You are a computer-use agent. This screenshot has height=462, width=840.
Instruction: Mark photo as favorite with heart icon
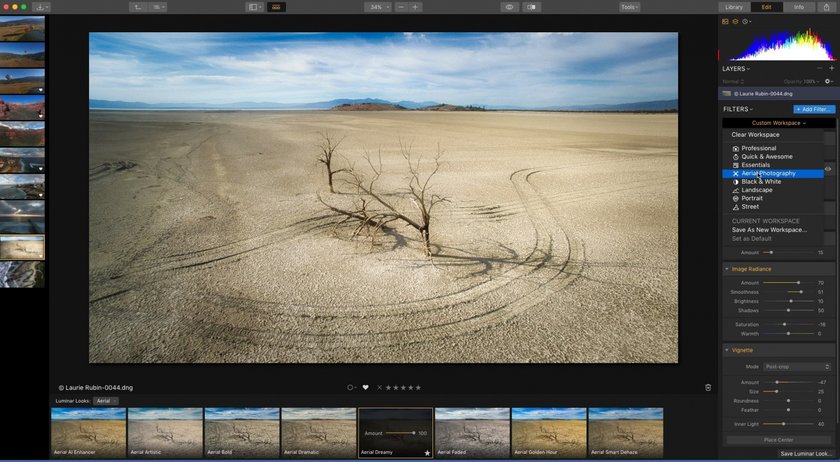[365, 388]
